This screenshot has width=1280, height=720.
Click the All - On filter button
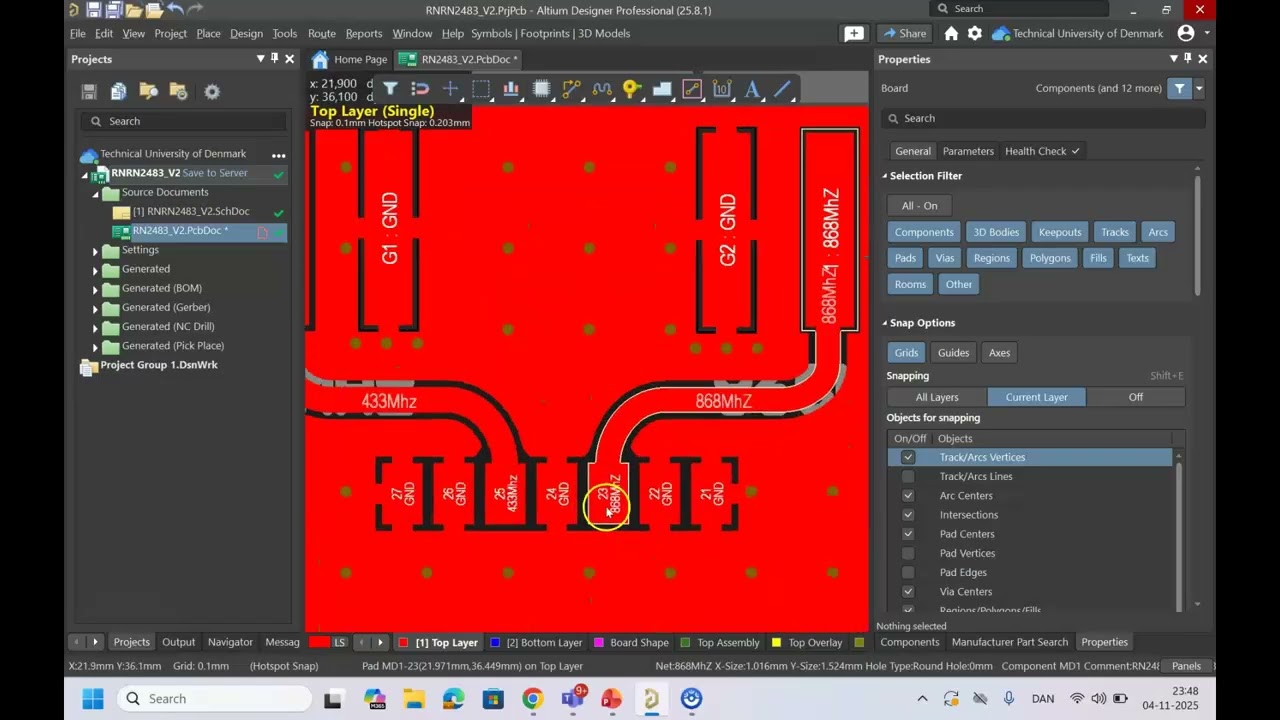point(919,206)
